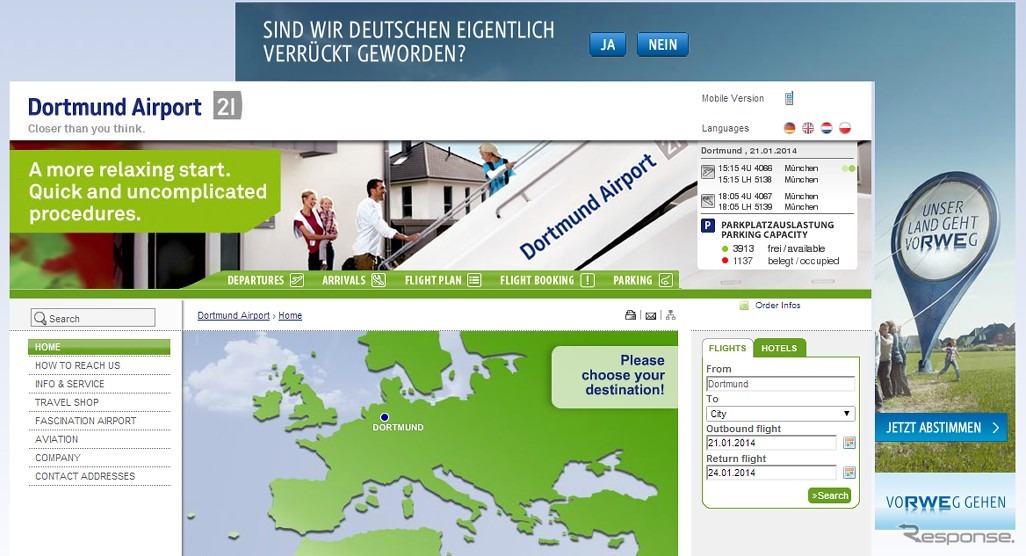Click 1137 belegt/occupied parking value
1026x556 pixels.
tap(781, 260)
